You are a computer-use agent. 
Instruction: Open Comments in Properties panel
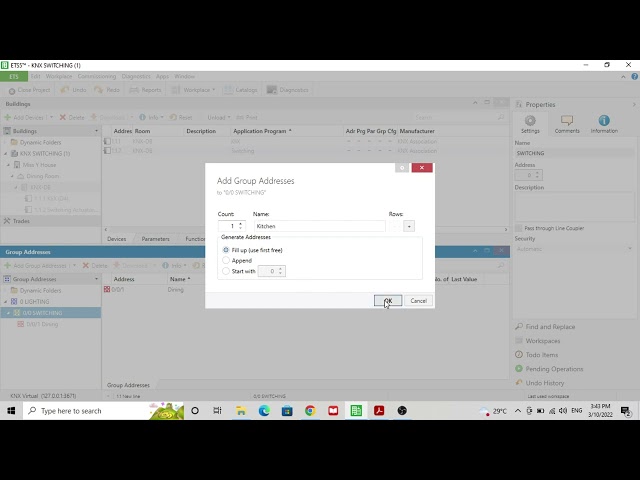[x=567, y=124]
